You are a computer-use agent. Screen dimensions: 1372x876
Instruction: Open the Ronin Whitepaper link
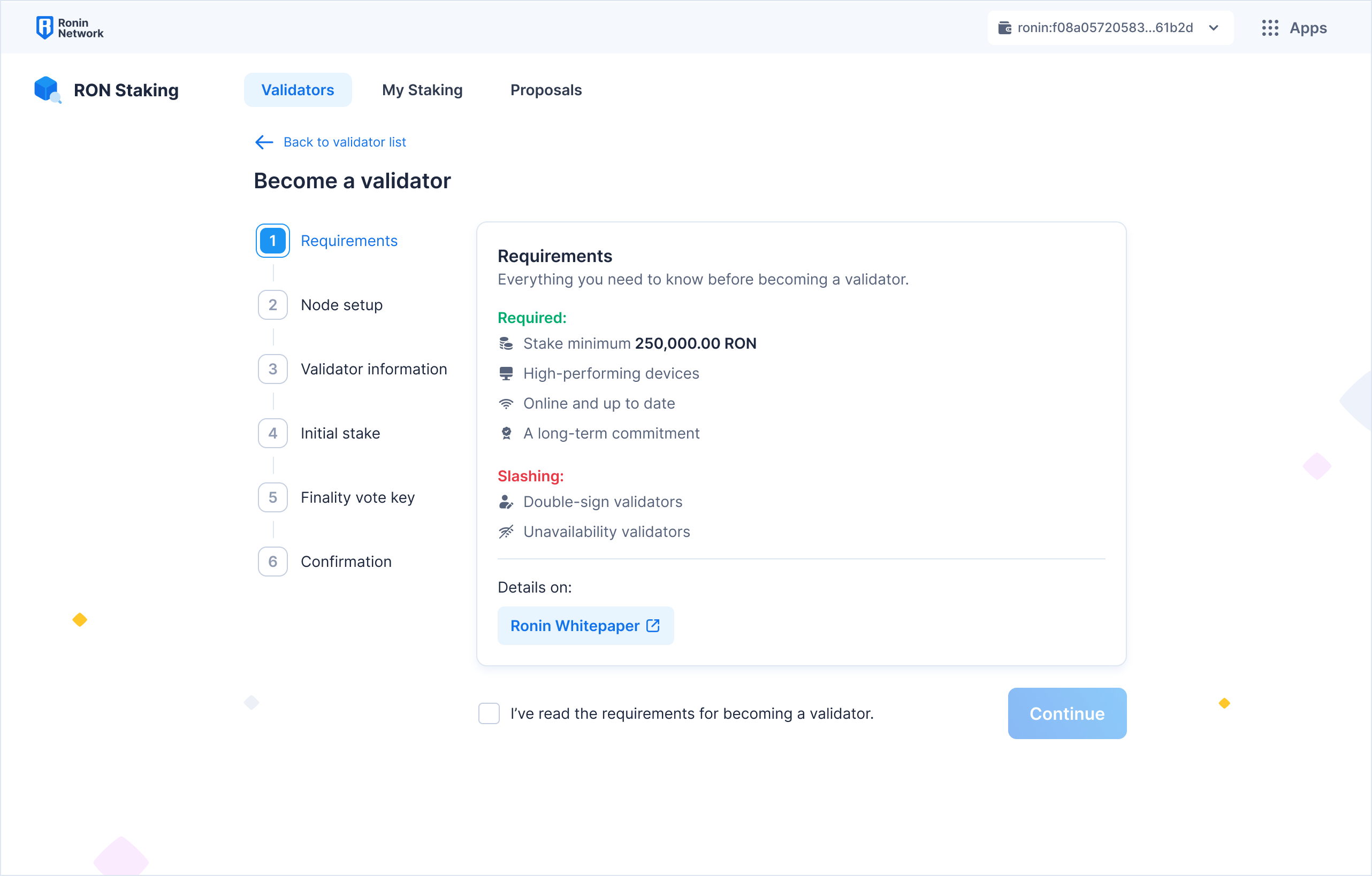point(585,625)
